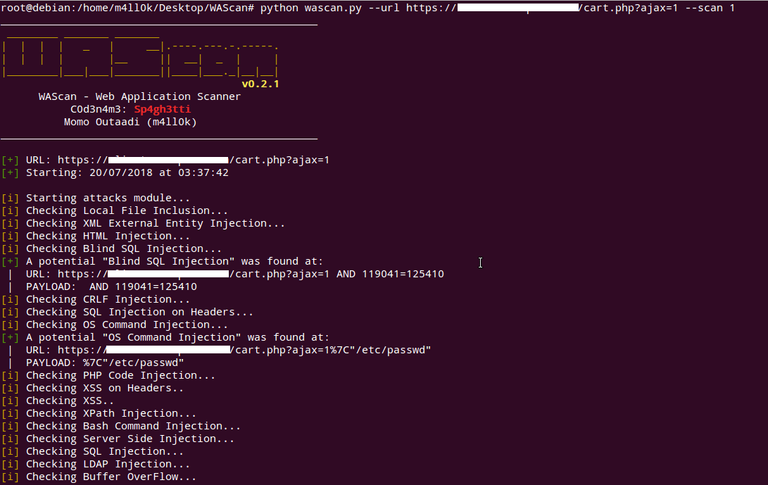
Task: Click the Starting 20/07/2018 timestamp line
Action: pos(127,172)
